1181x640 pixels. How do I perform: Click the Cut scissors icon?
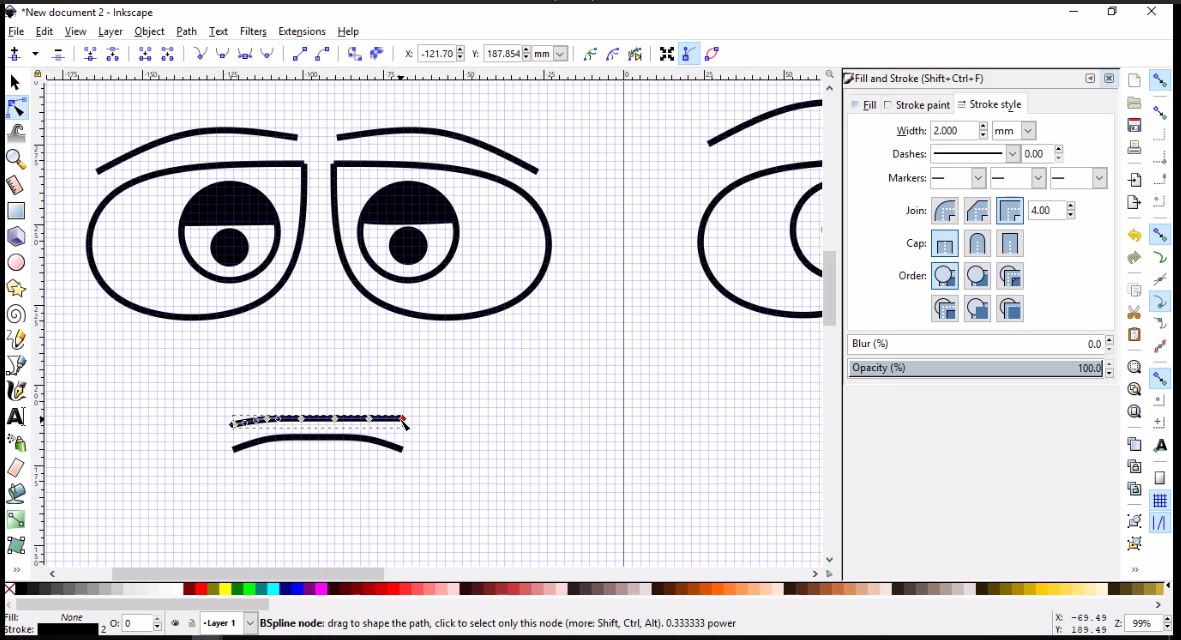pos(1134,312)
